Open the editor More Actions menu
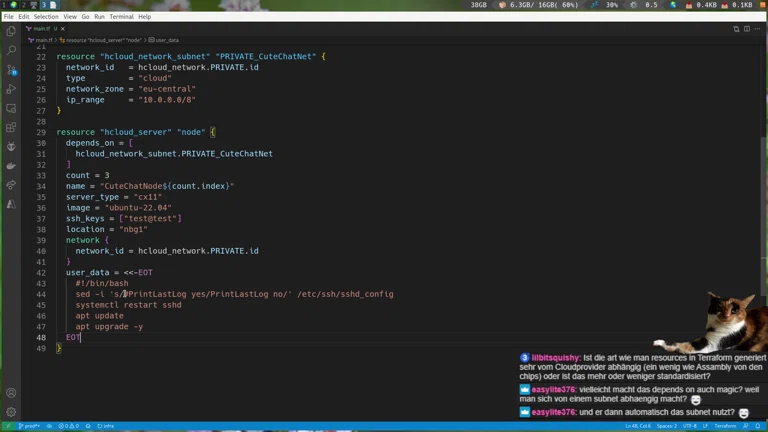 tap(757, 29)
